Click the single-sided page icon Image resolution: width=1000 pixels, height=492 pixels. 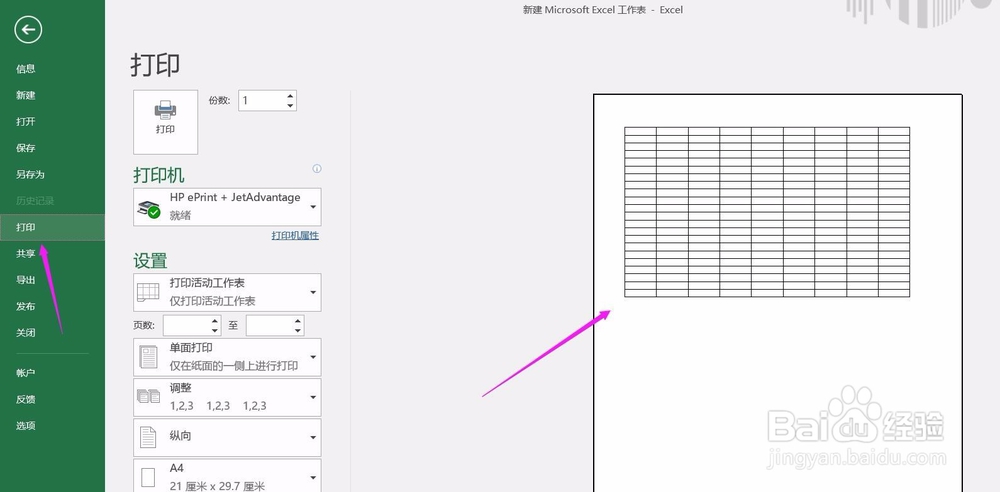click(x=149, y=357)
